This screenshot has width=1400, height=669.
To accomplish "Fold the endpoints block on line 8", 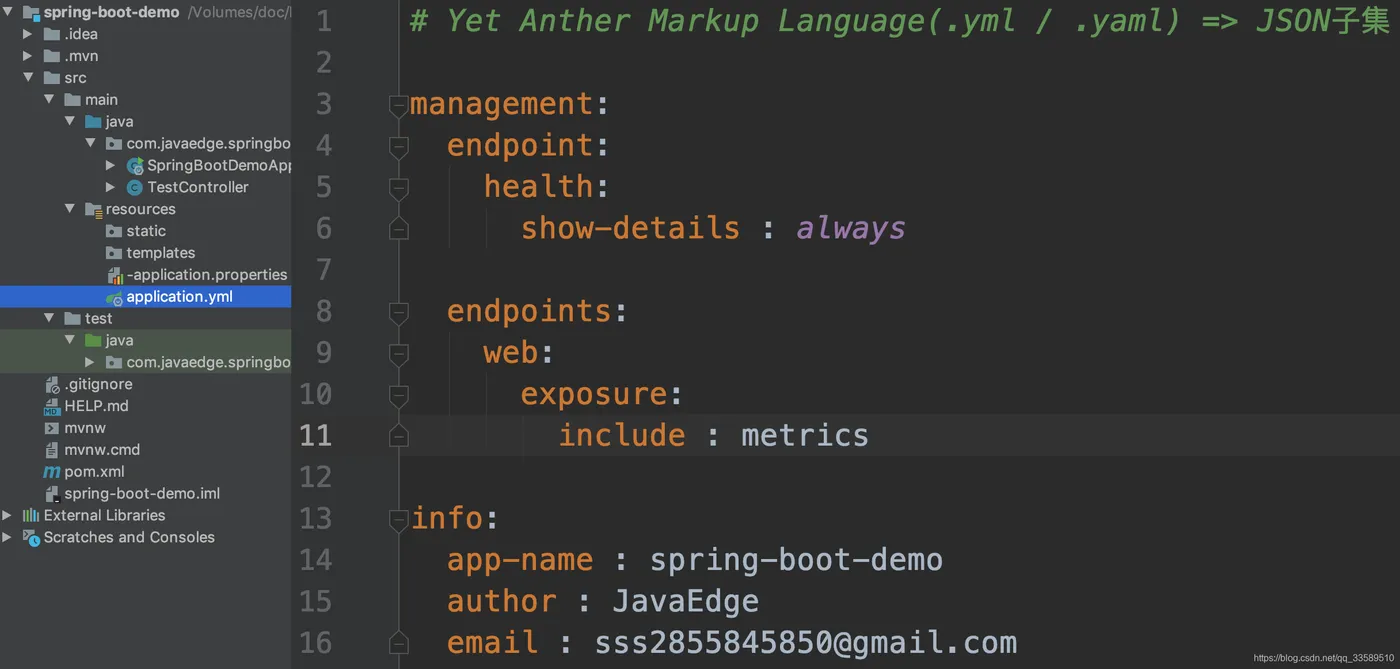I will 398,312.
